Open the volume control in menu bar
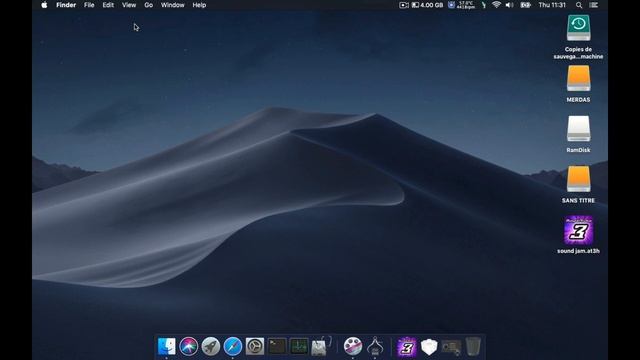 click(x=509, y=5)
